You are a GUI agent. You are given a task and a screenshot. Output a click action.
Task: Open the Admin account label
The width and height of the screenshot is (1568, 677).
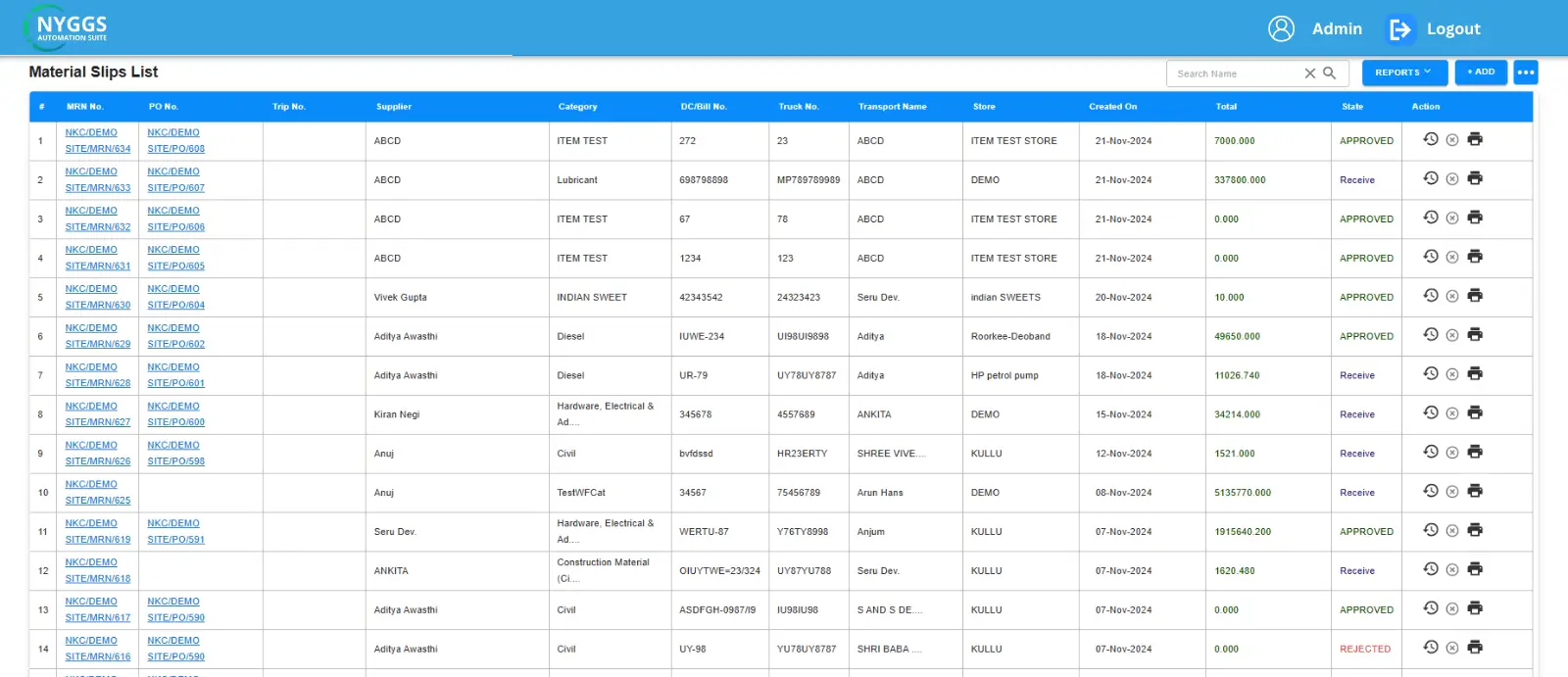1337,29
